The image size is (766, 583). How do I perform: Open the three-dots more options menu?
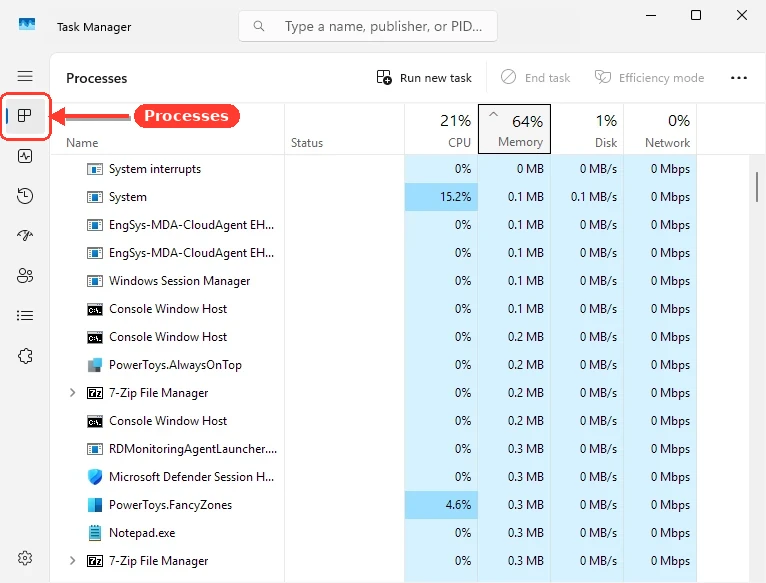pyautogui.click(x=739, y=78)
